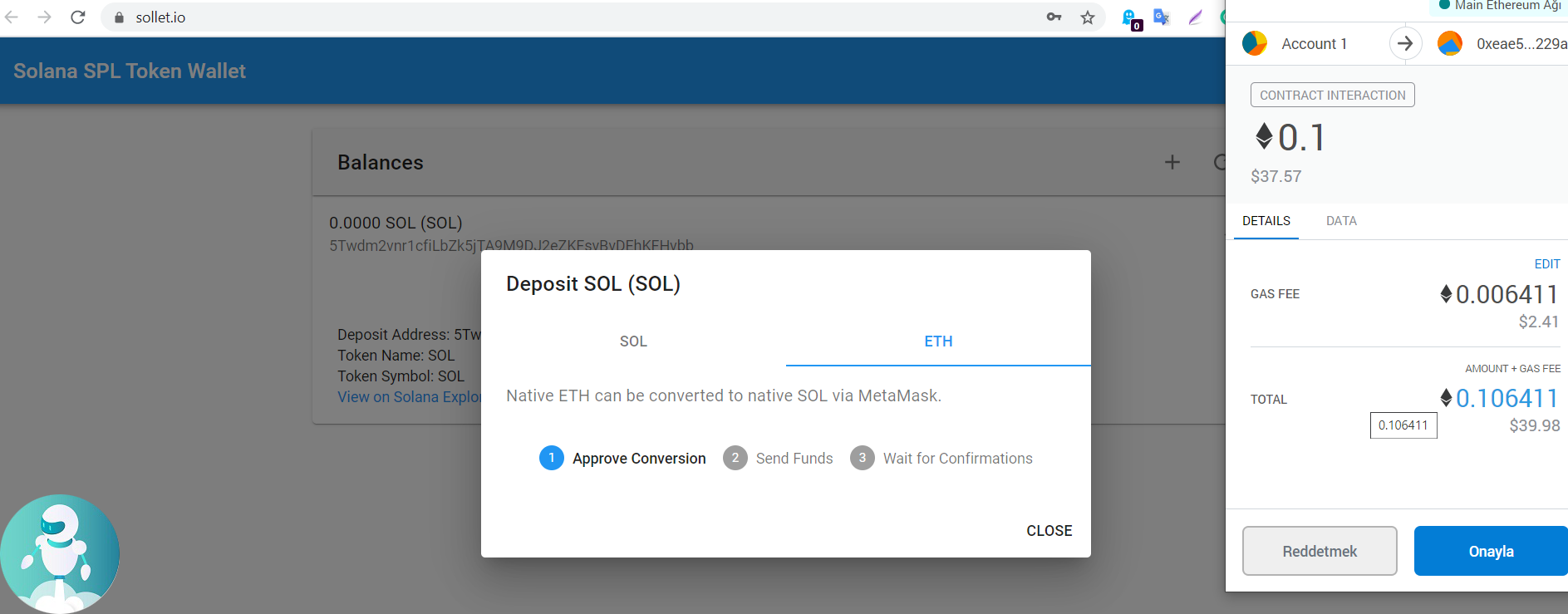Open the Google Translate extension
1568x614 pixels.
pos(1162,17)
